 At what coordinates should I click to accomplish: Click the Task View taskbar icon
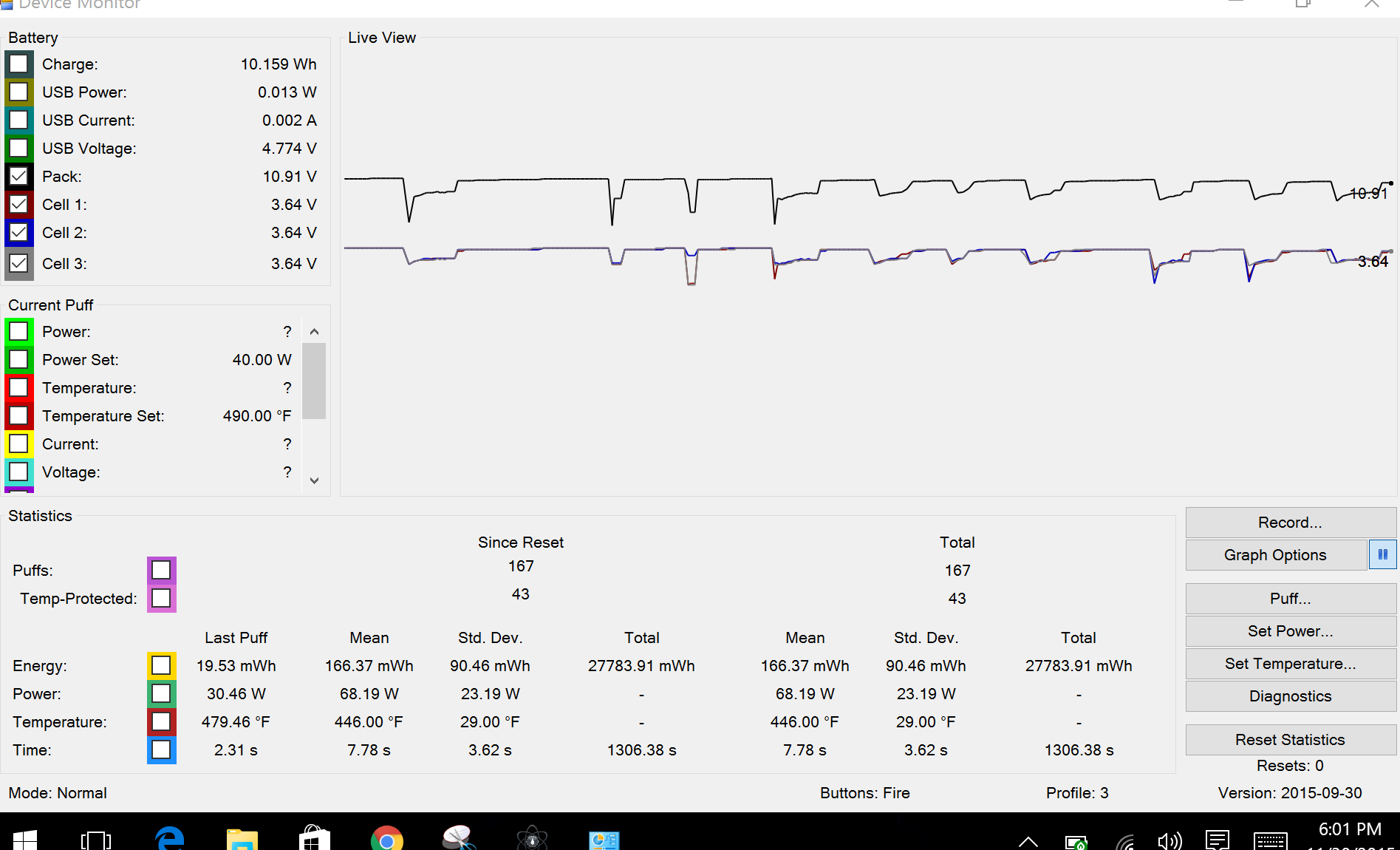coord(96,840)
